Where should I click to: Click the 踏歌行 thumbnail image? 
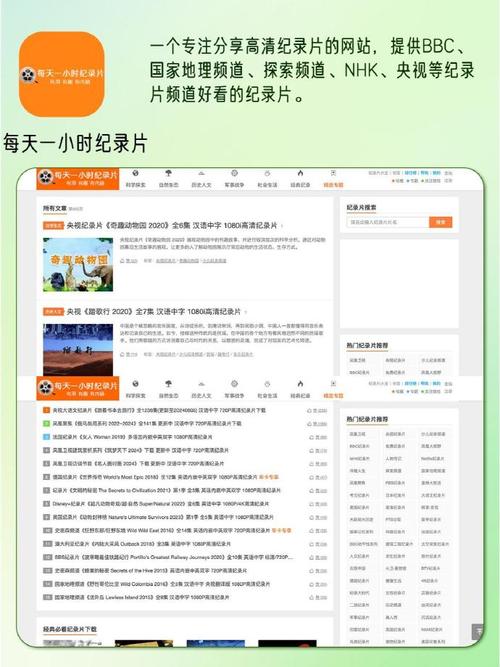coord(78,350)
